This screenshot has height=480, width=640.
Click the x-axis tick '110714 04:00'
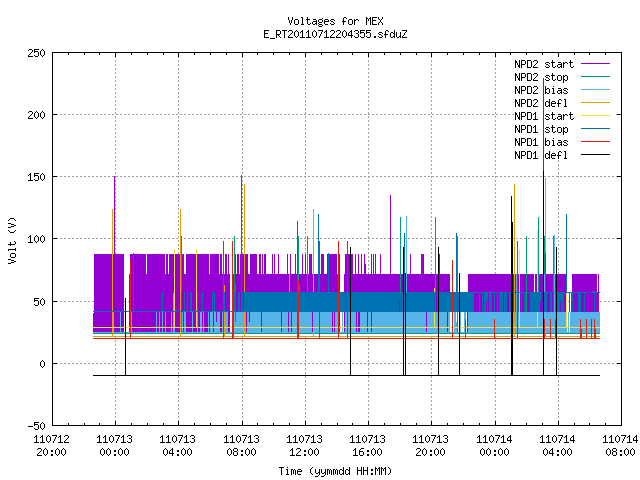click(558, 446)
